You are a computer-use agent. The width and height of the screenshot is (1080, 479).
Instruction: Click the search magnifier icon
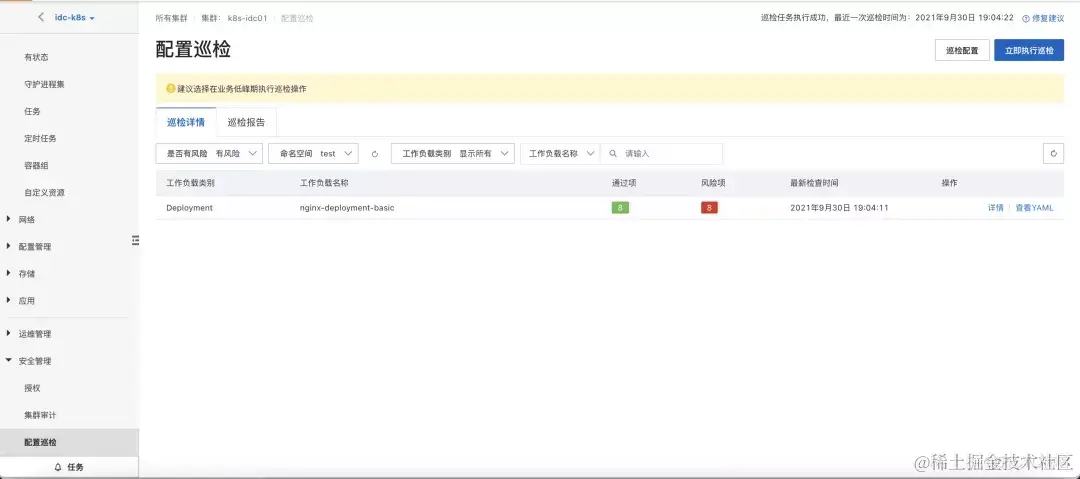click(x=612, y=154)
